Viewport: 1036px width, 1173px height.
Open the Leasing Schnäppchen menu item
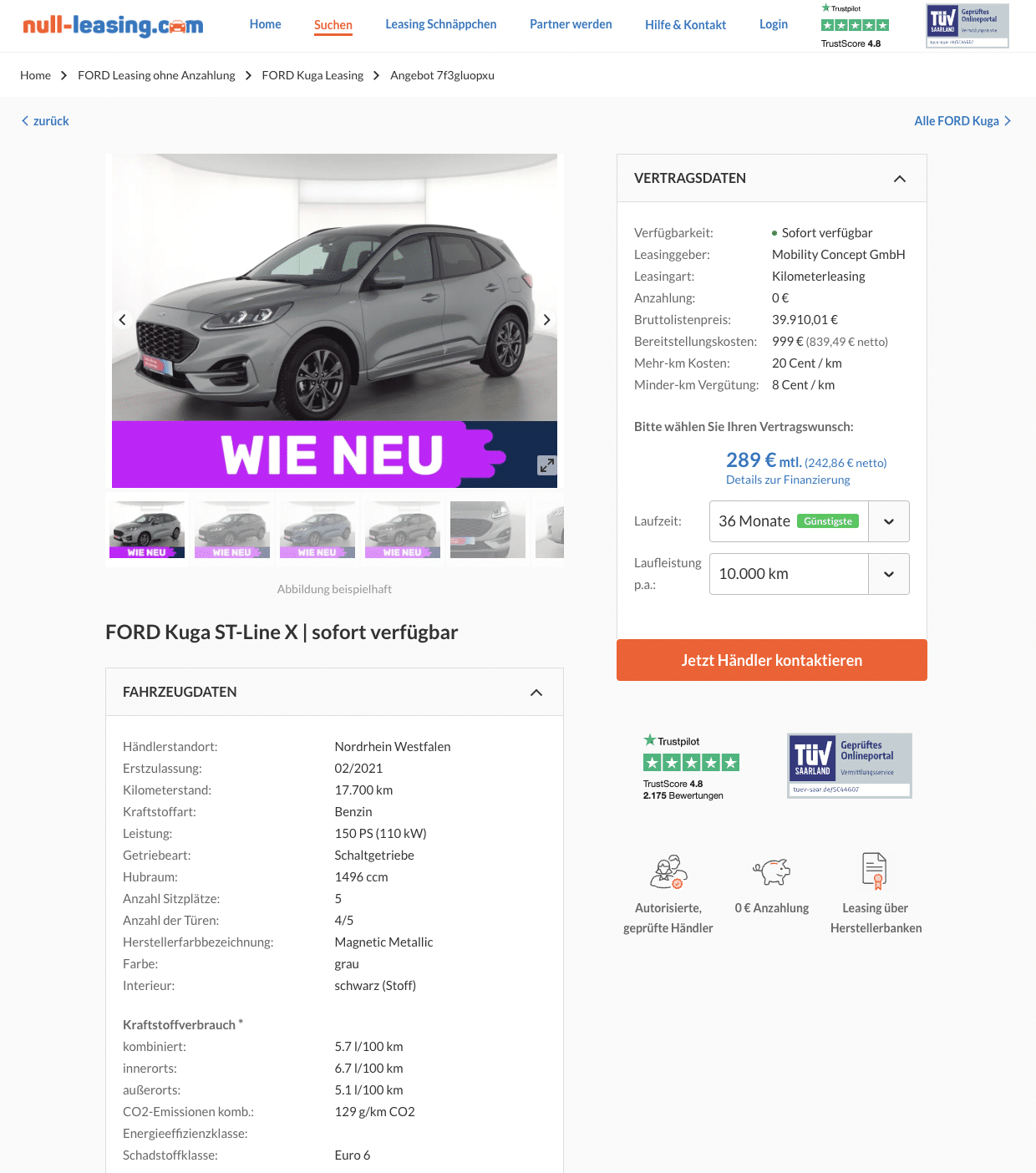point(441,24)
